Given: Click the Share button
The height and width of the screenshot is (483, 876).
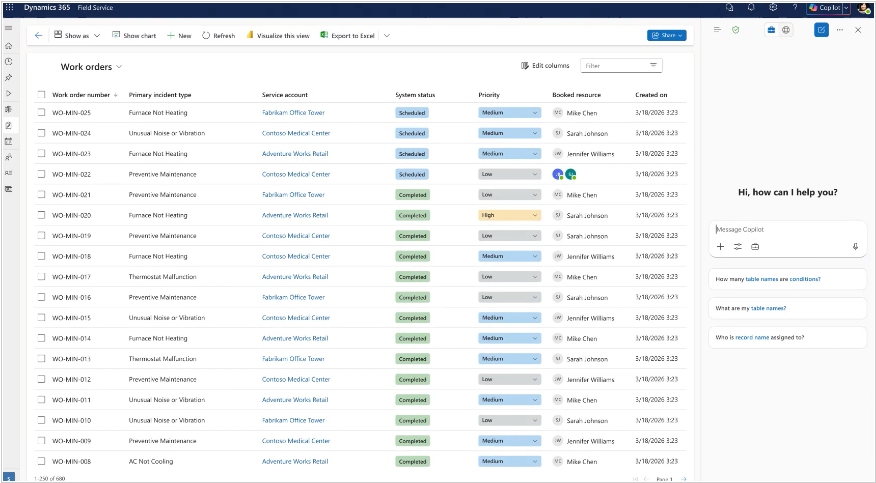Looking at the screenshot, I should (x=666, y=35).
